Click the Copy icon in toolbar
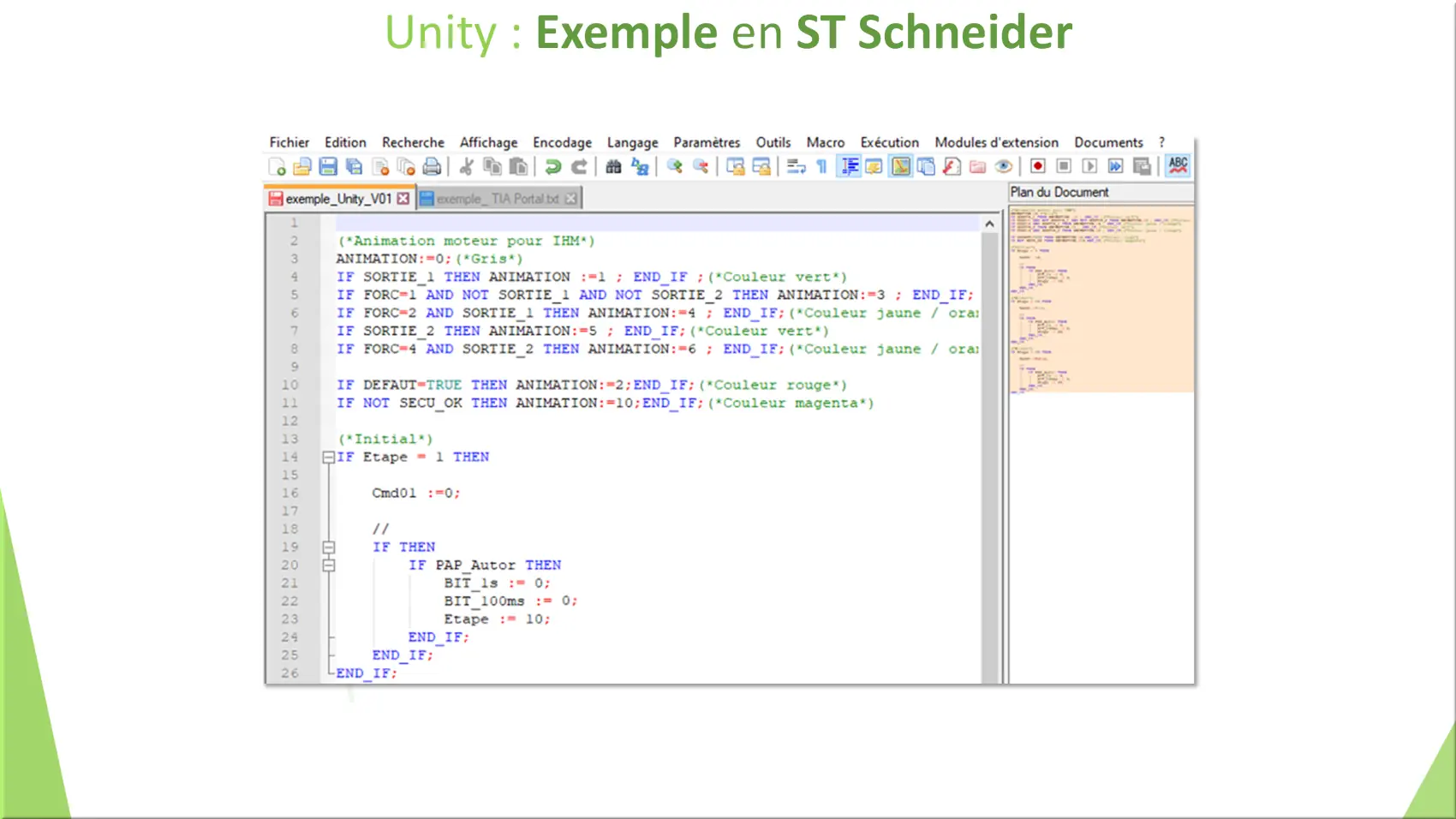Viewport: 1456px width, 819px height. [x=492, y=166]
